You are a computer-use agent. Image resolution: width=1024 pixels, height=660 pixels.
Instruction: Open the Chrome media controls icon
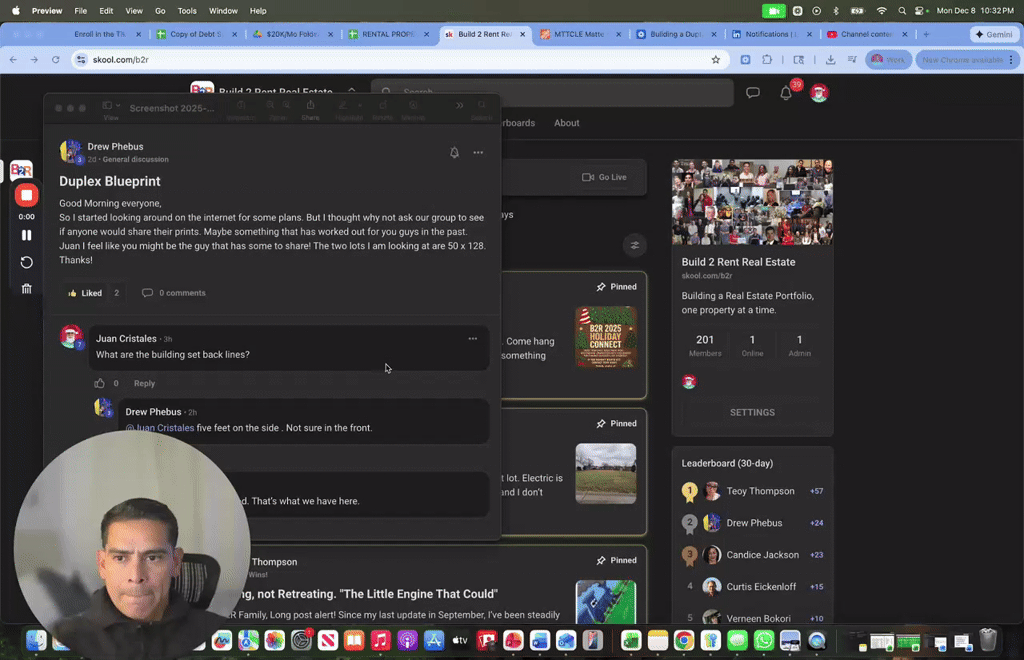(x=852, y=59)
